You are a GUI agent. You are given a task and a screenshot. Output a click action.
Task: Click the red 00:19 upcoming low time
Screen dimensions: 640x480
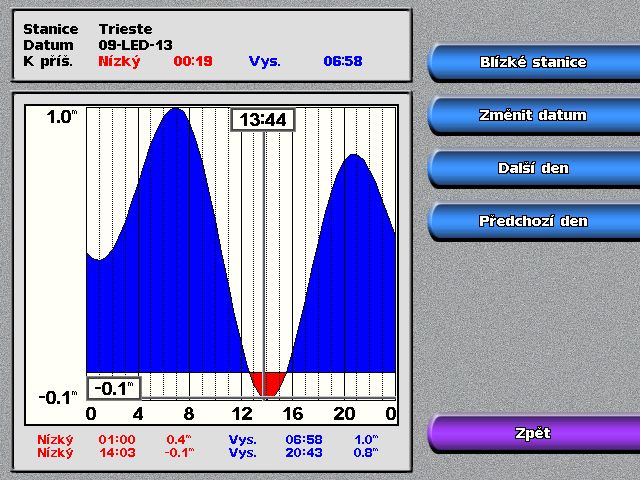pos(193,61)
